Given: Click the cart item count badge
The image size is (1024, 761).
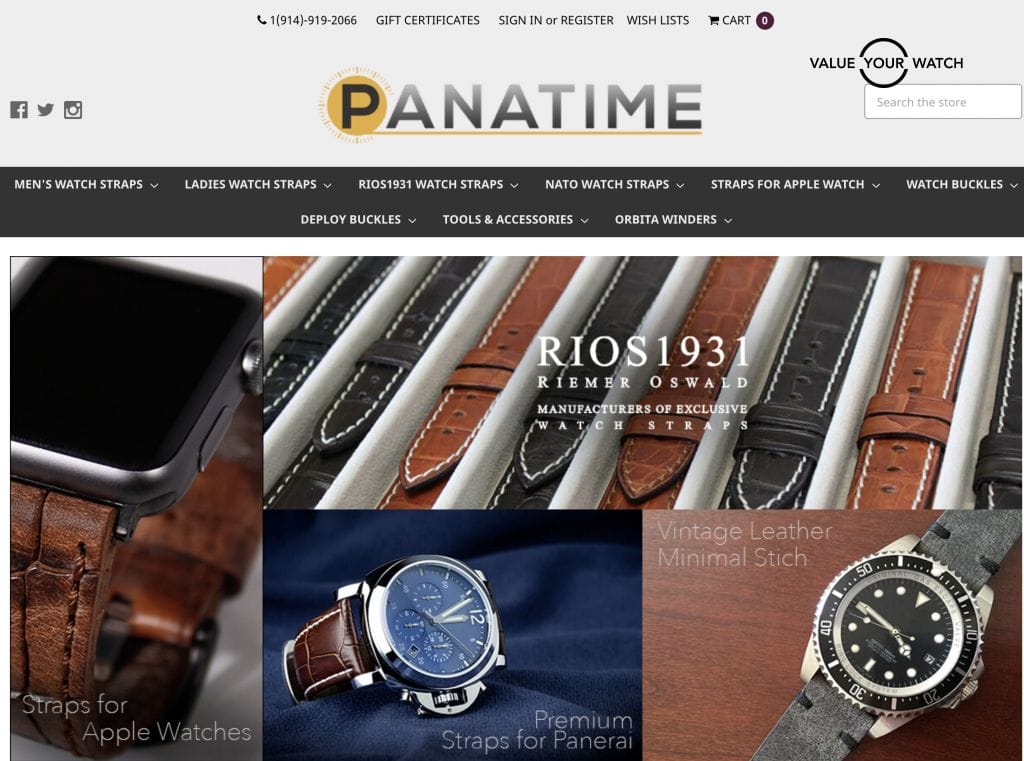Looking at the screenshot, I should pos(765,20).
